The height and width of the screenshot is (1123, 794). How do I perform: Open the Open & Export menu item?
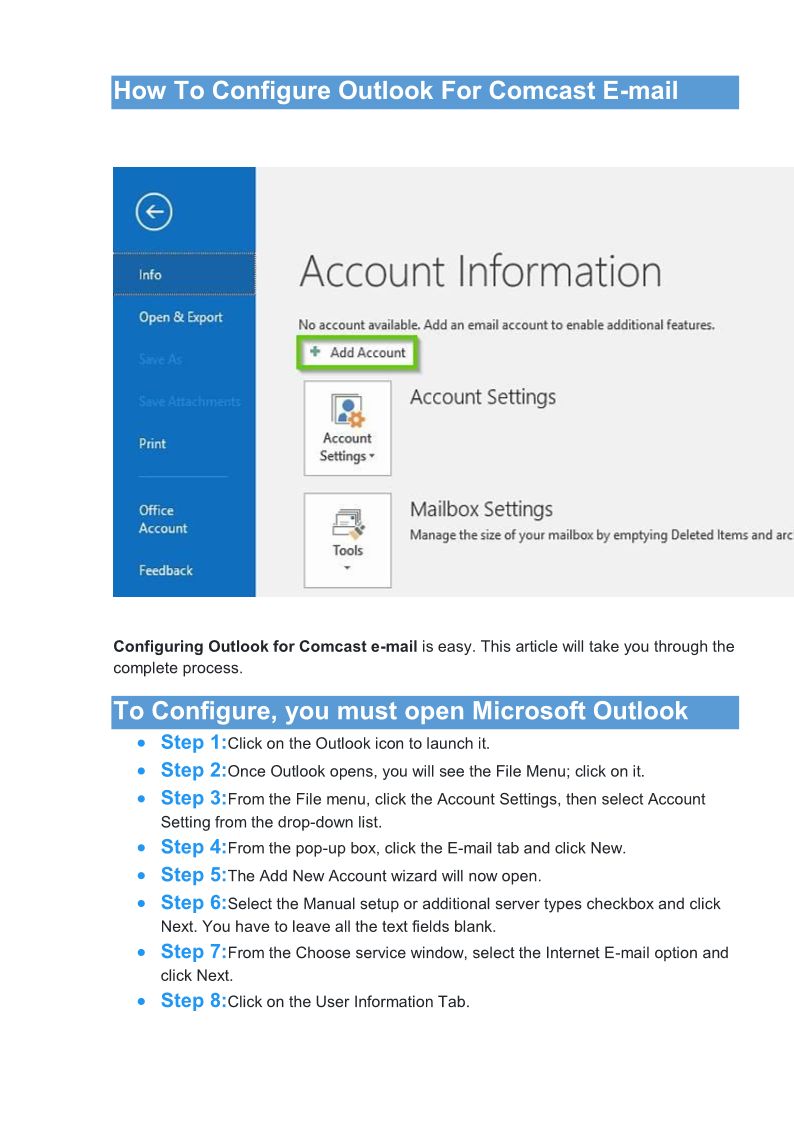pos(181,317)
